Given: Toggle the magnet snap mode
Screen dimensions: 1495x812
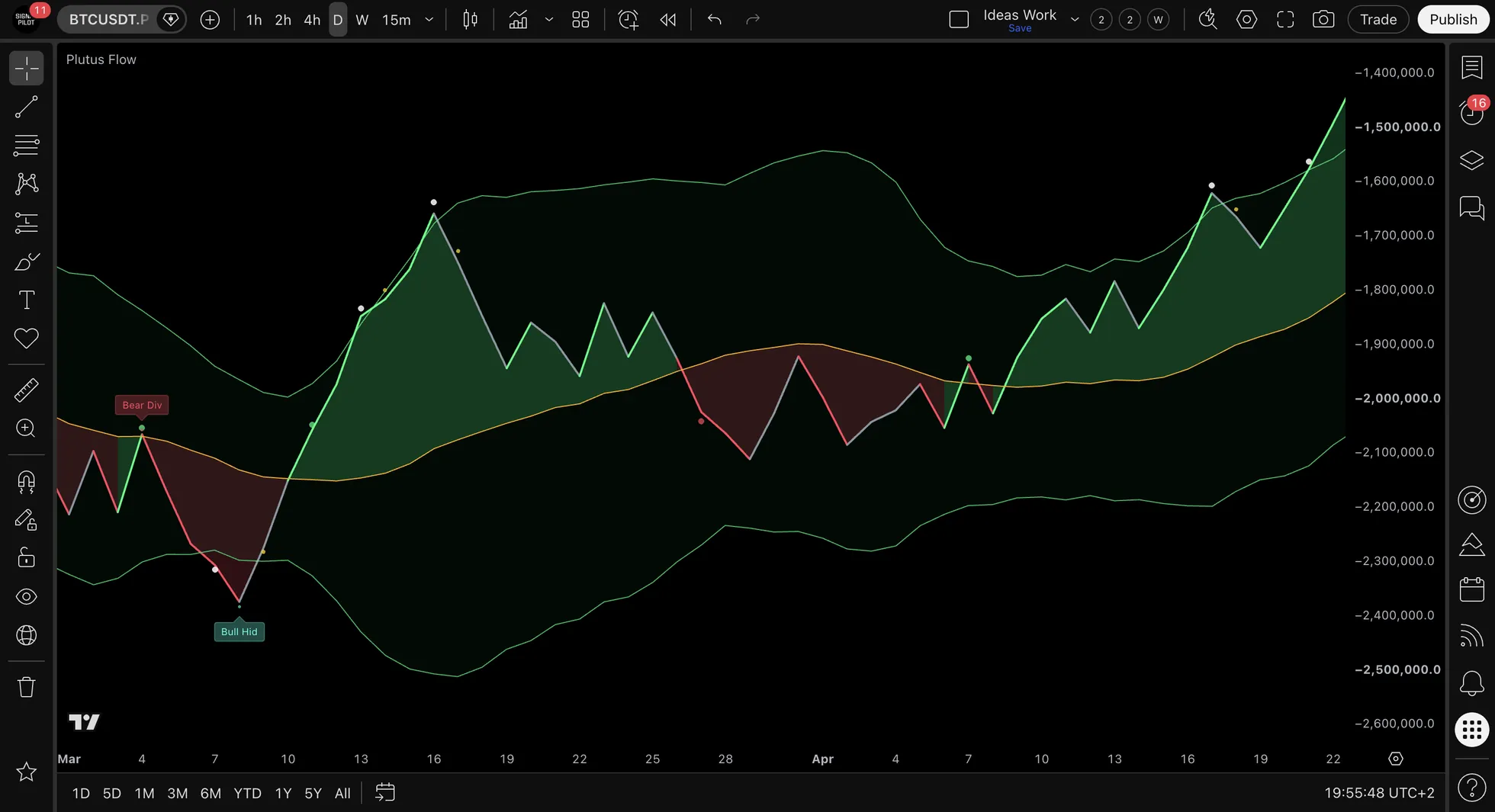Looking at the screenshot, I should pyautogui.click(x=27, y=482).
